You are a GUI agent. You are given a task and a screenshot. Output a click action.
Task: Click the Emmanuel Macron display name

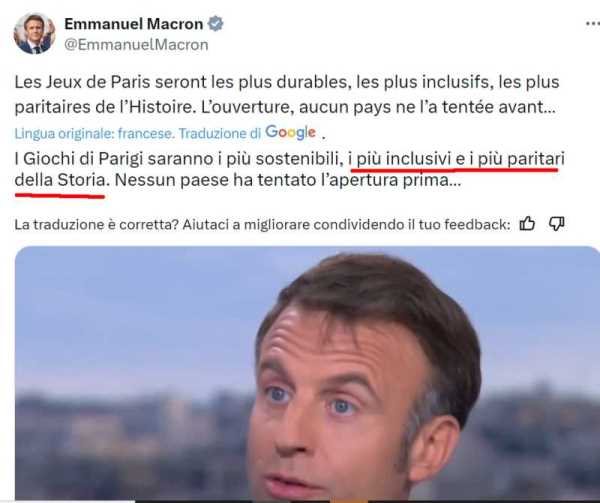coord(134,24)
